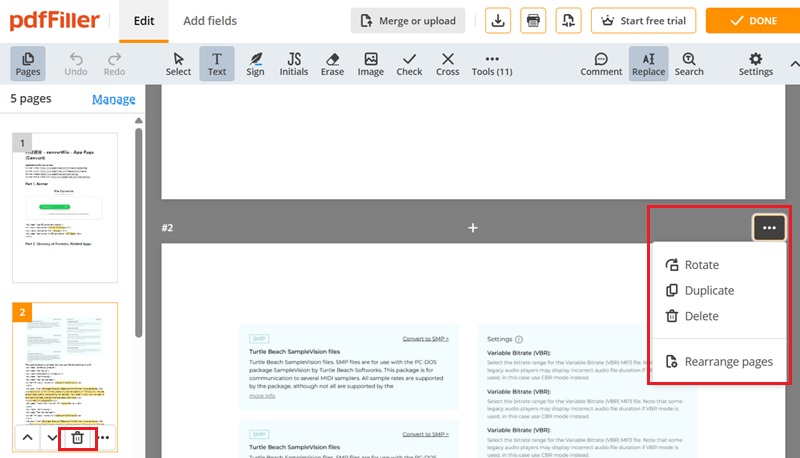Viewport: 800px width, 458px height.
Task: Click the Merge or upload button
Action: [408, 21]
